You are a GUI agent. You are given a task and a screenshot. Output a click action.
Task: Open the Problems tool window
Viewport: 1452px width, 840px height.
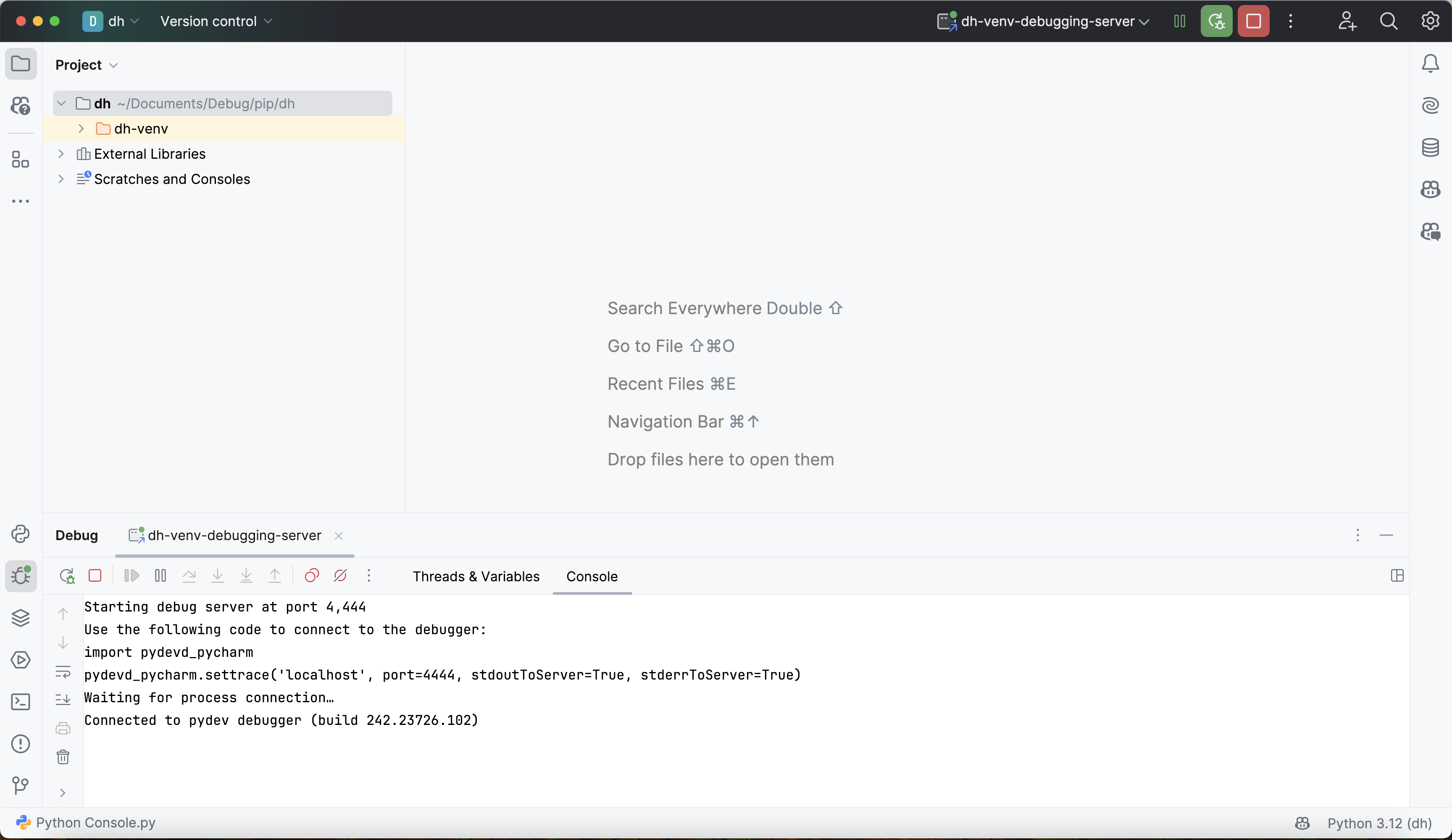[21, 744]
